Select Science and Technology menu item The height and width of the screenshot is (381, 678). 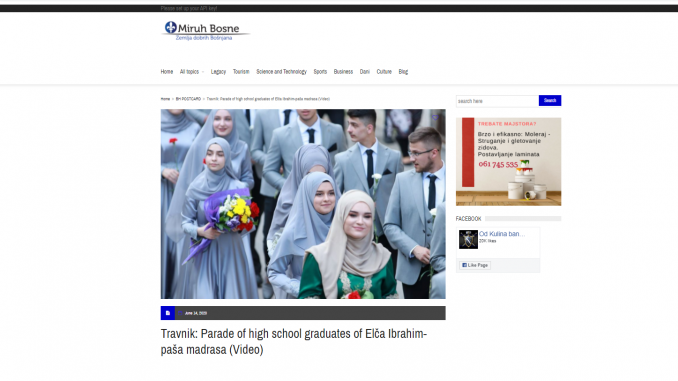[281, 72]
